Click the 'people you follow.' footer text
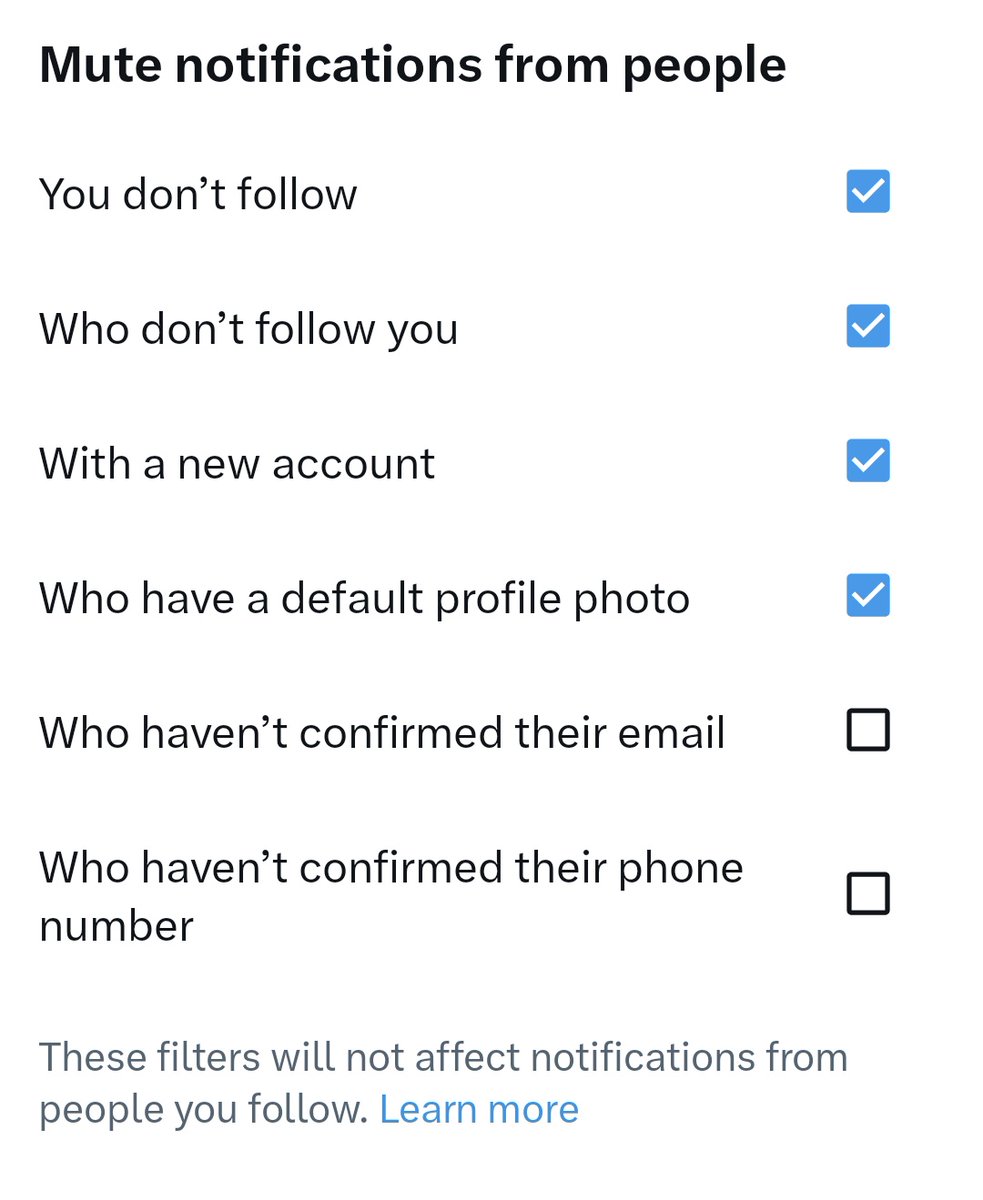 click(204, 1109)
